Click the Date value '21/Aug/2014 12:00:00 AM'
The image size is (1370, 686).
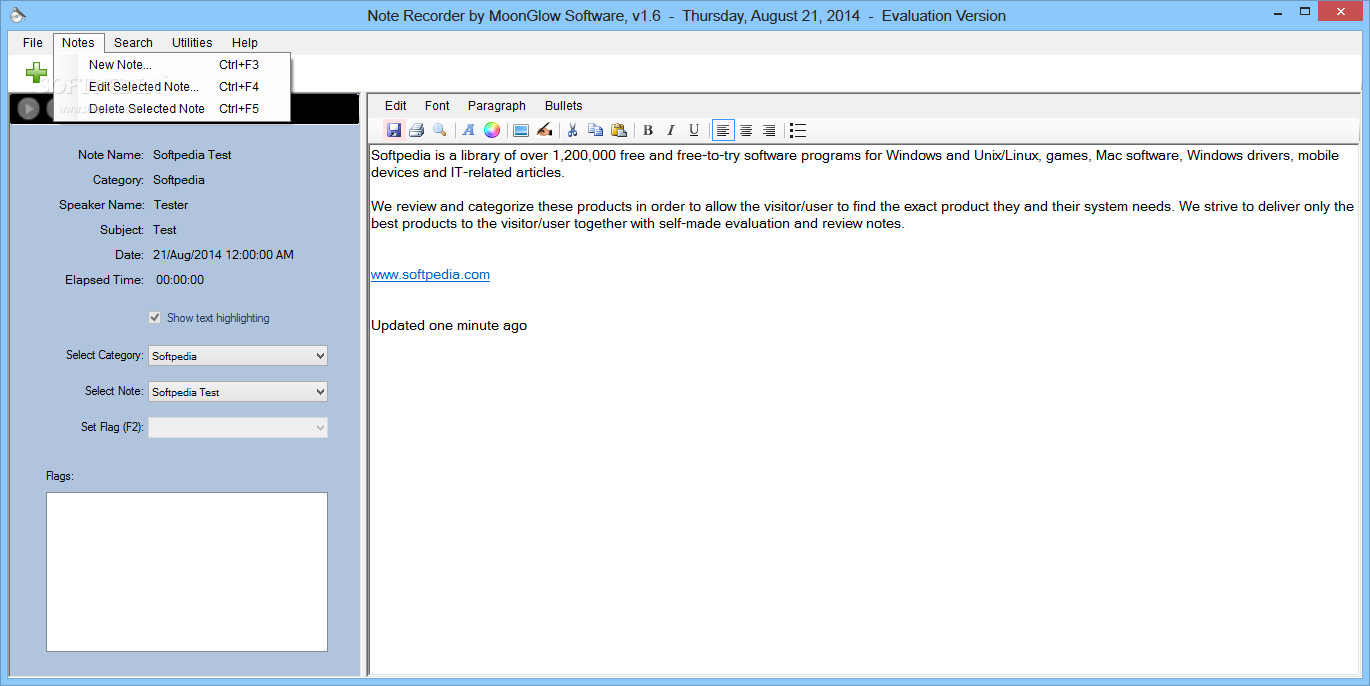(x=223, y=255)
